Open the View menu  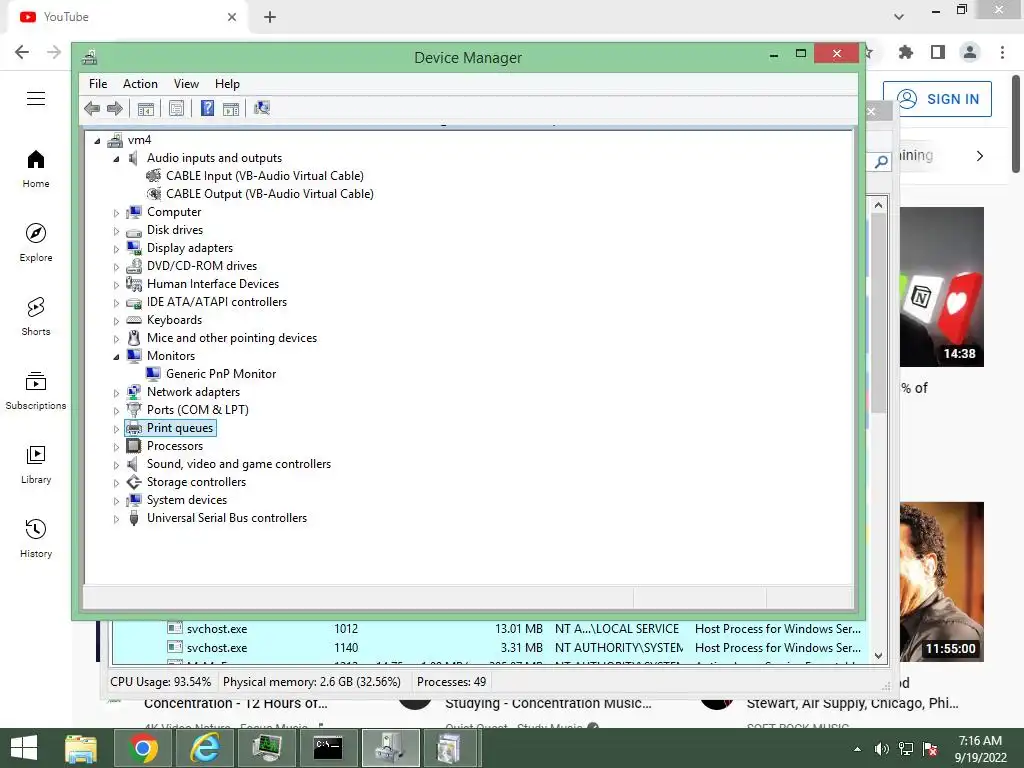186,84
